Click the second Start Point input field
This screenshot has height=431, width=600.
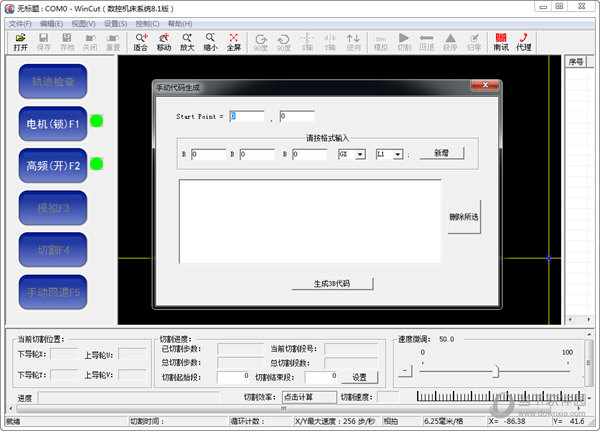pyautogui.click(x=297, y=116)
